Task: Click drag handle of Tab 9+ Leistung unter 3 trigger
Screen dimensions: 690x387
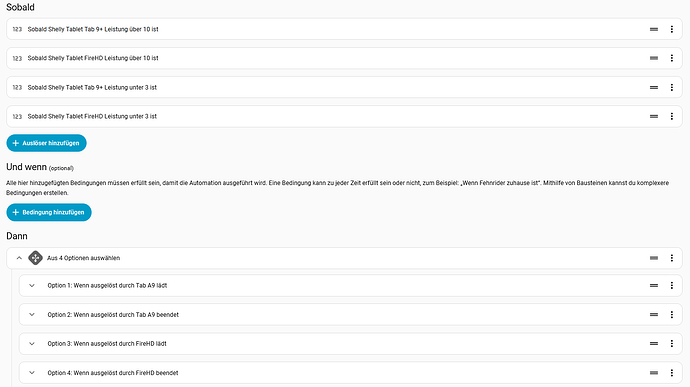Action: tap(654, 87)
